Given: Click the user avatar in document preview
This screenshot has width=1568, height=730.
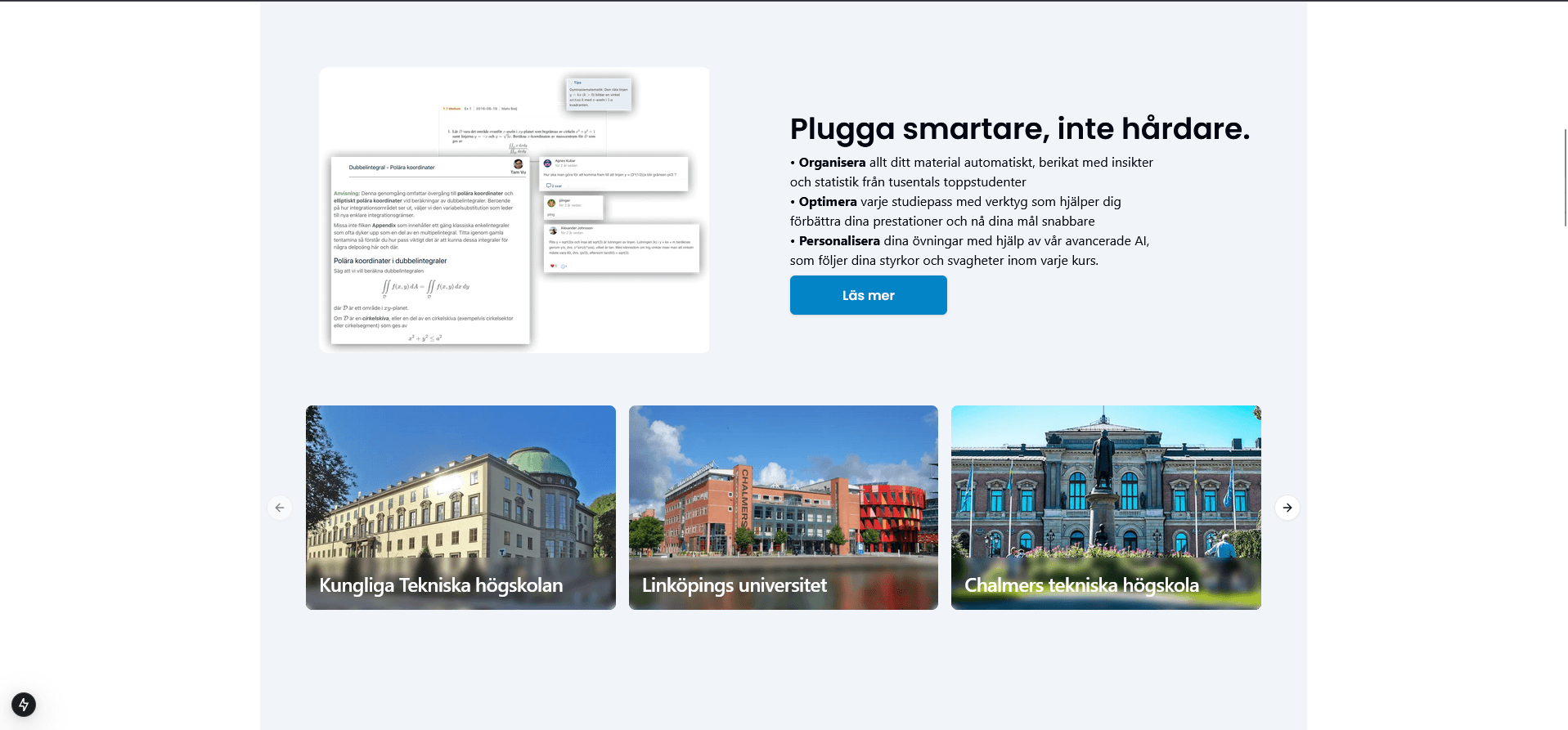Looking at the screenshot, I should coord(518,164).
